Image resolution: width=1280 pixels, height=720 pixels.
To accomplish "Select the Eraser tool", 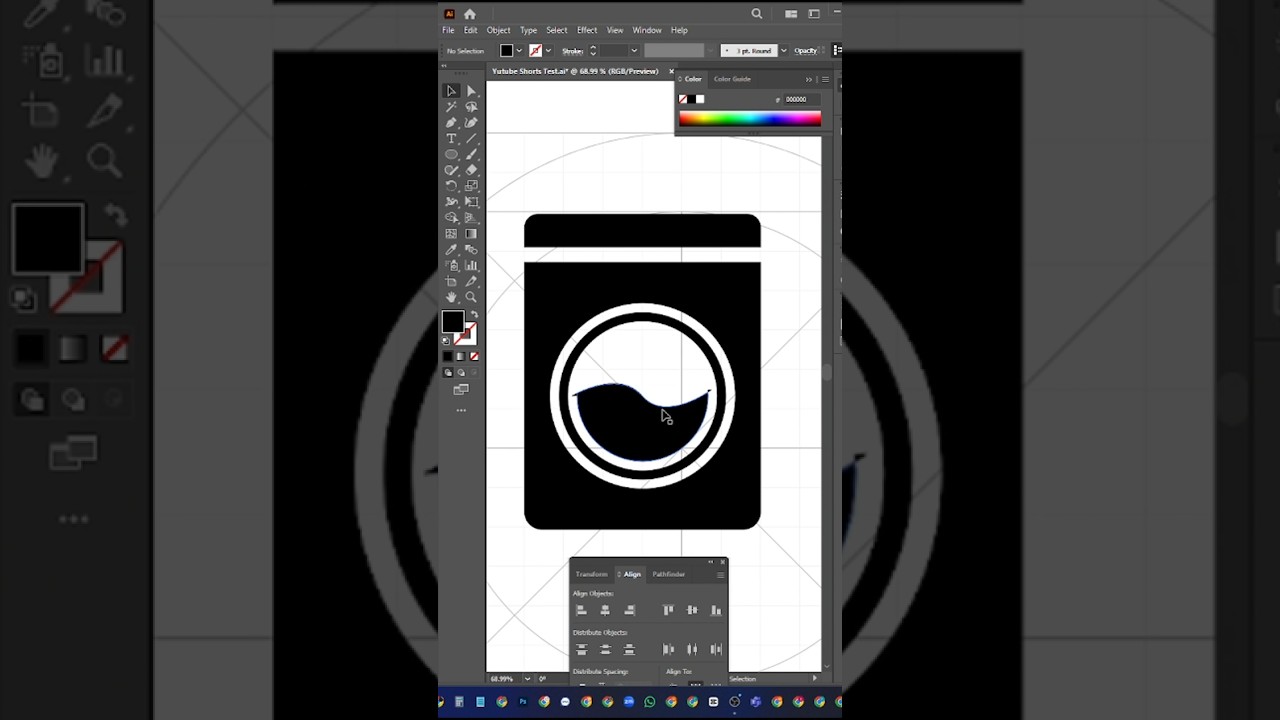I will coord(471,170).
